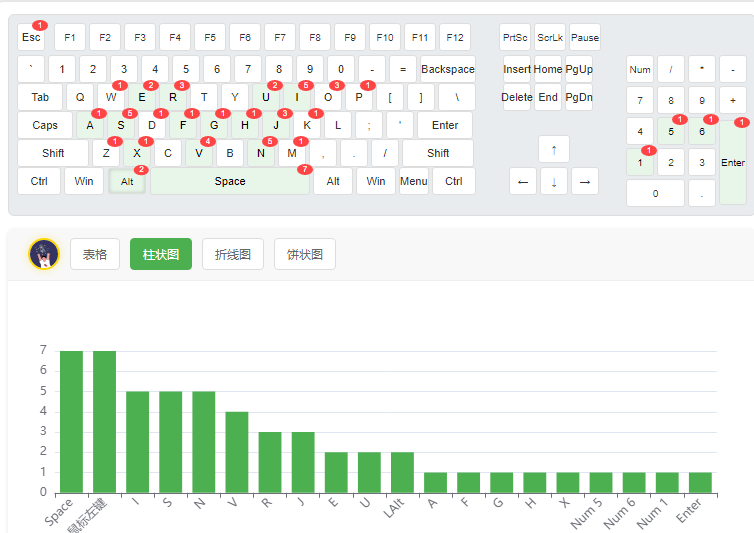Click the Tab key
The width and height of the screenshot is (754, 533).
tap(40, 97)
